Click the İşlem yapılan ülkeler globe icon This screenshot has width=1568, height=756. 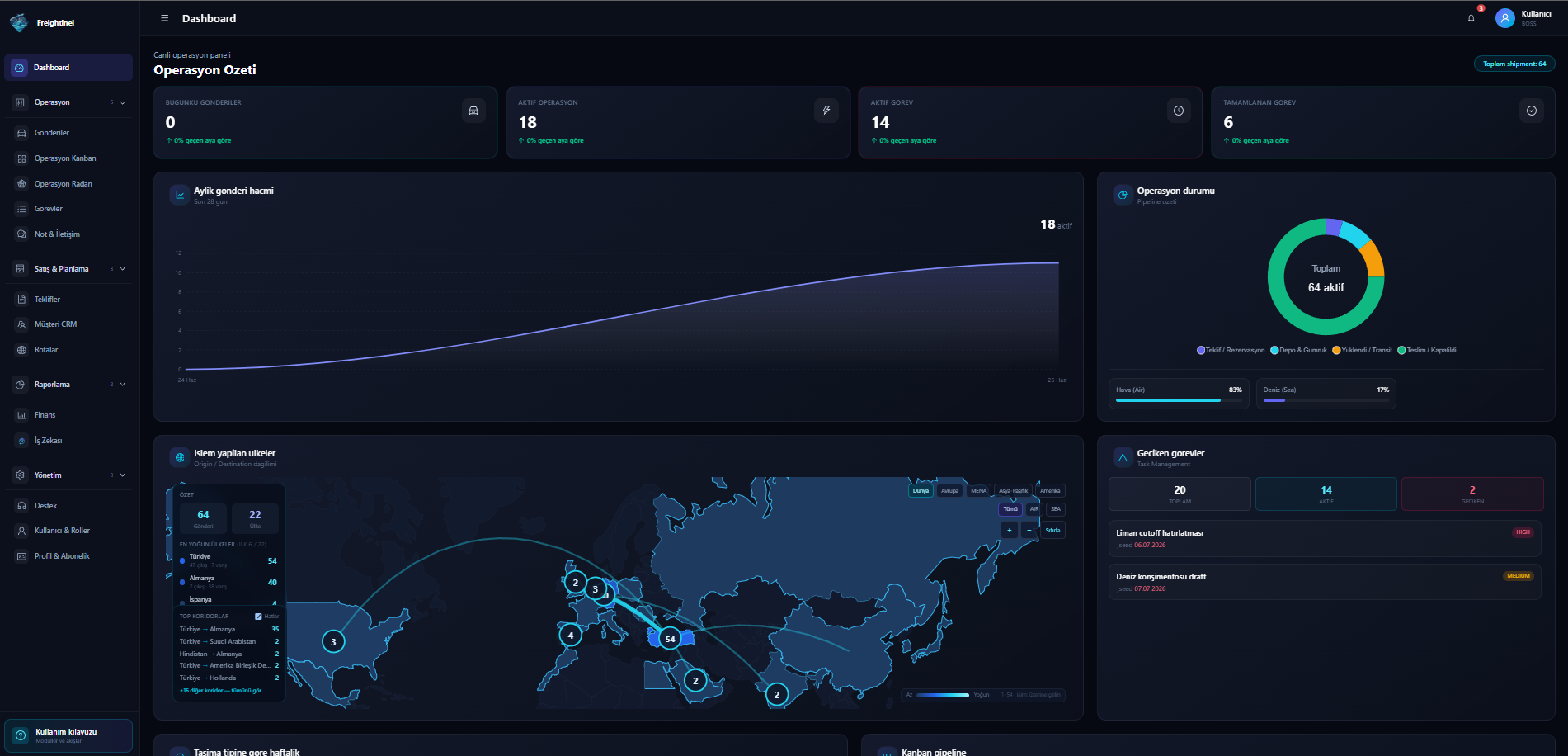tap(180, 457)
